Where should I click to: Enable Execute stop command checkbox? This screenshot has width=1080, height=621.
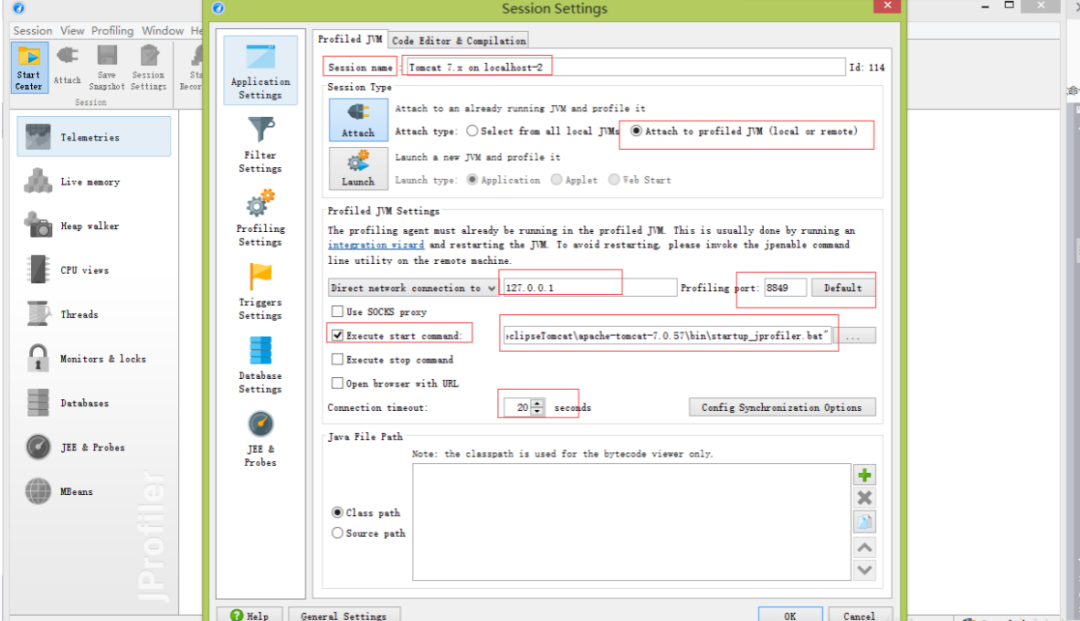[338, 359]
